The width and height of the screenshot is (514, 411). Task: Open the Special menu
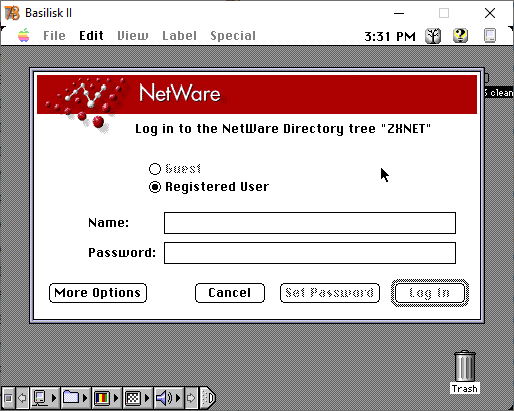233,36
